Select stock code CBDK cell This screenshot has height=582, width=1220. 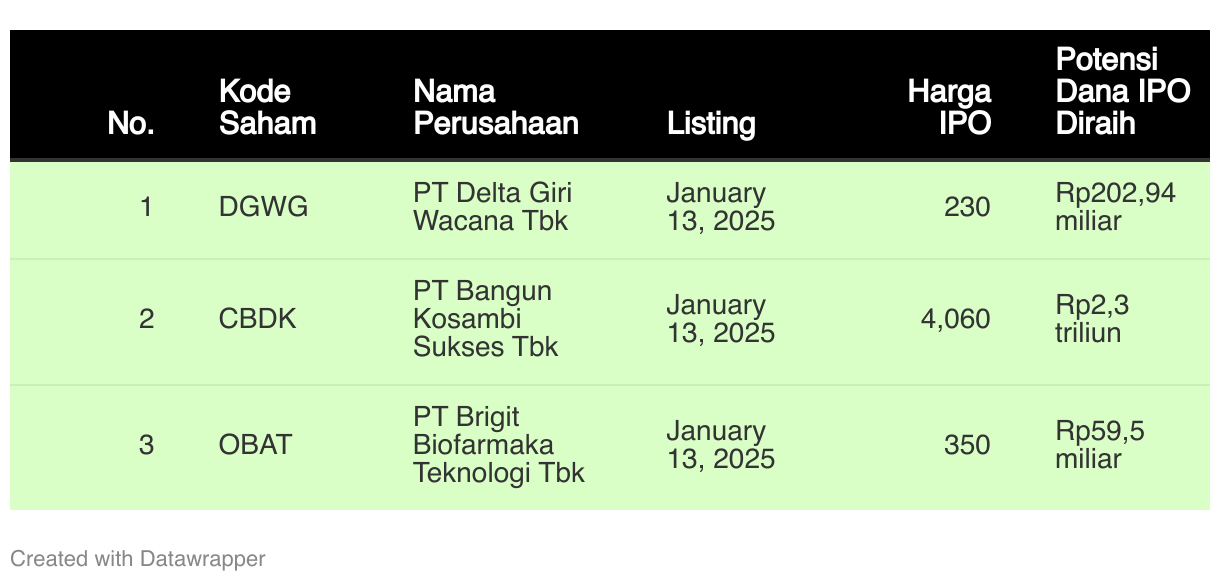258,320
